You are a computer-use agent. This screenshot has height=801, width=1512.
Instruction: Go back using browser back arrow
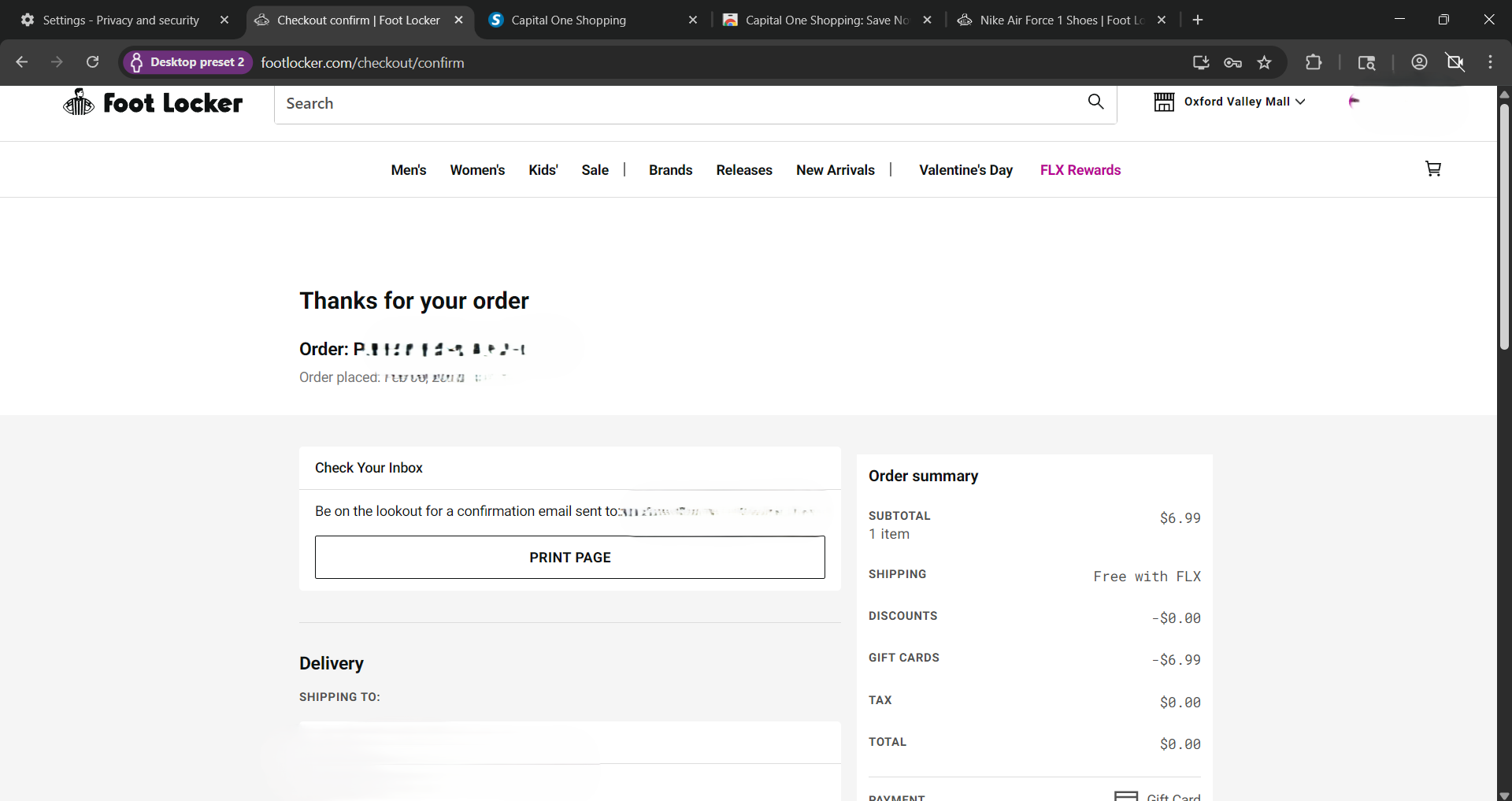(x=22, y=62)
